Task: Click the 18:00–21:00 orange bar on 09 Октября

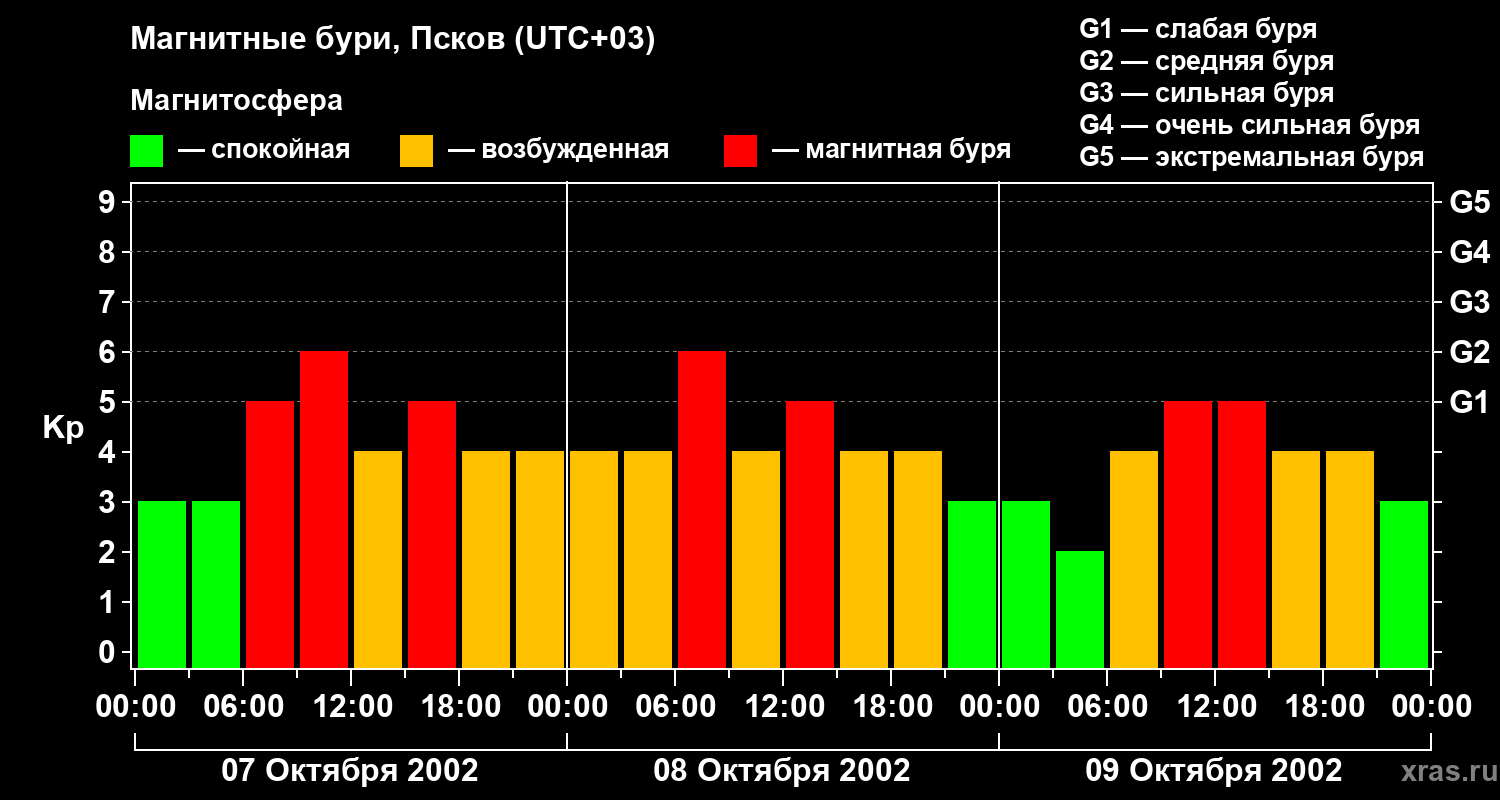Action: click(1350, 559)
